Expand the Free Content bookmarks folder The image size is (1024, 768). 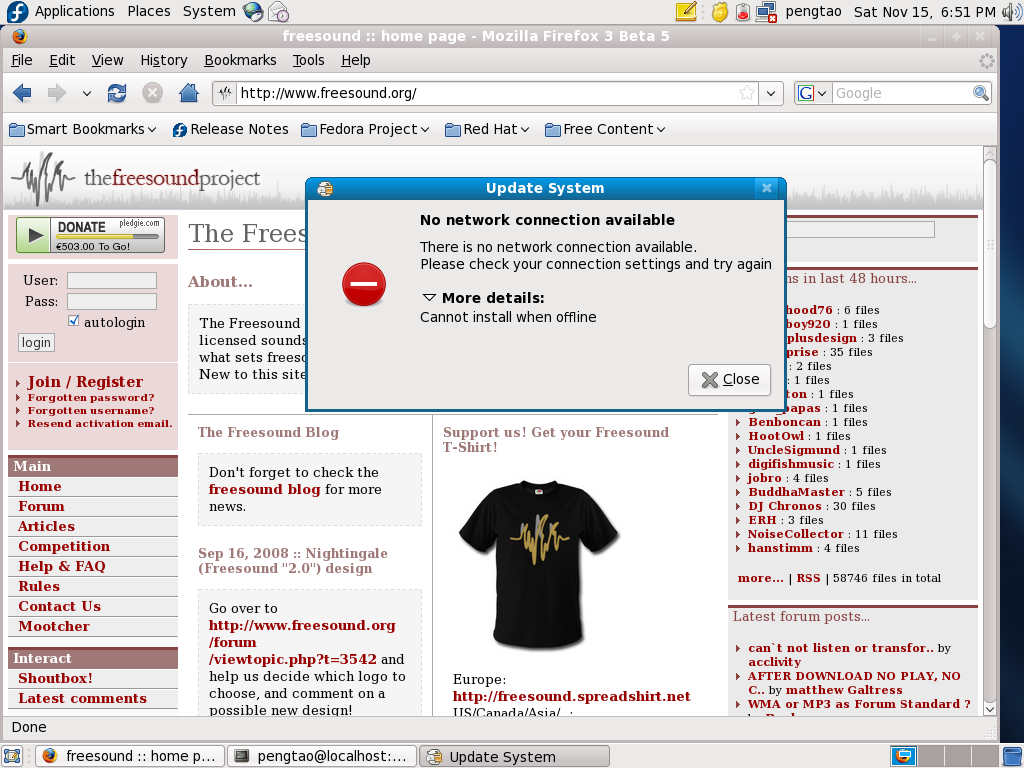click(605, 129)
